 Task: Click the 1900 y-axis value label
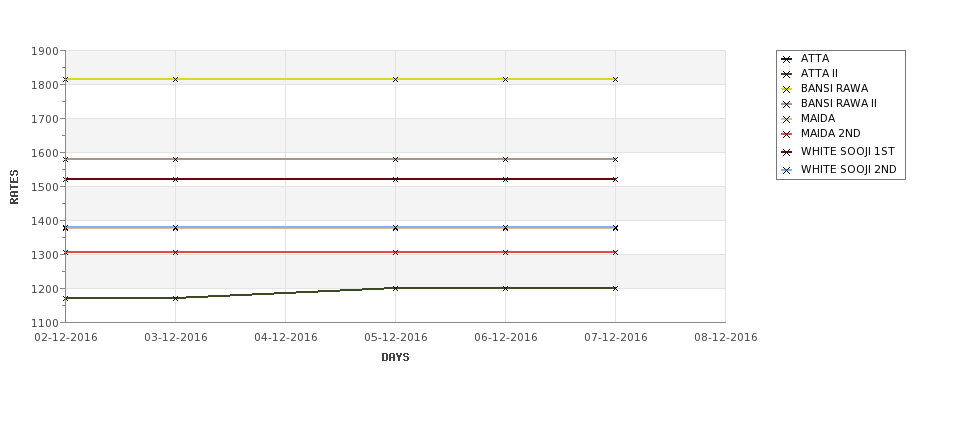[x=45, y=51]
